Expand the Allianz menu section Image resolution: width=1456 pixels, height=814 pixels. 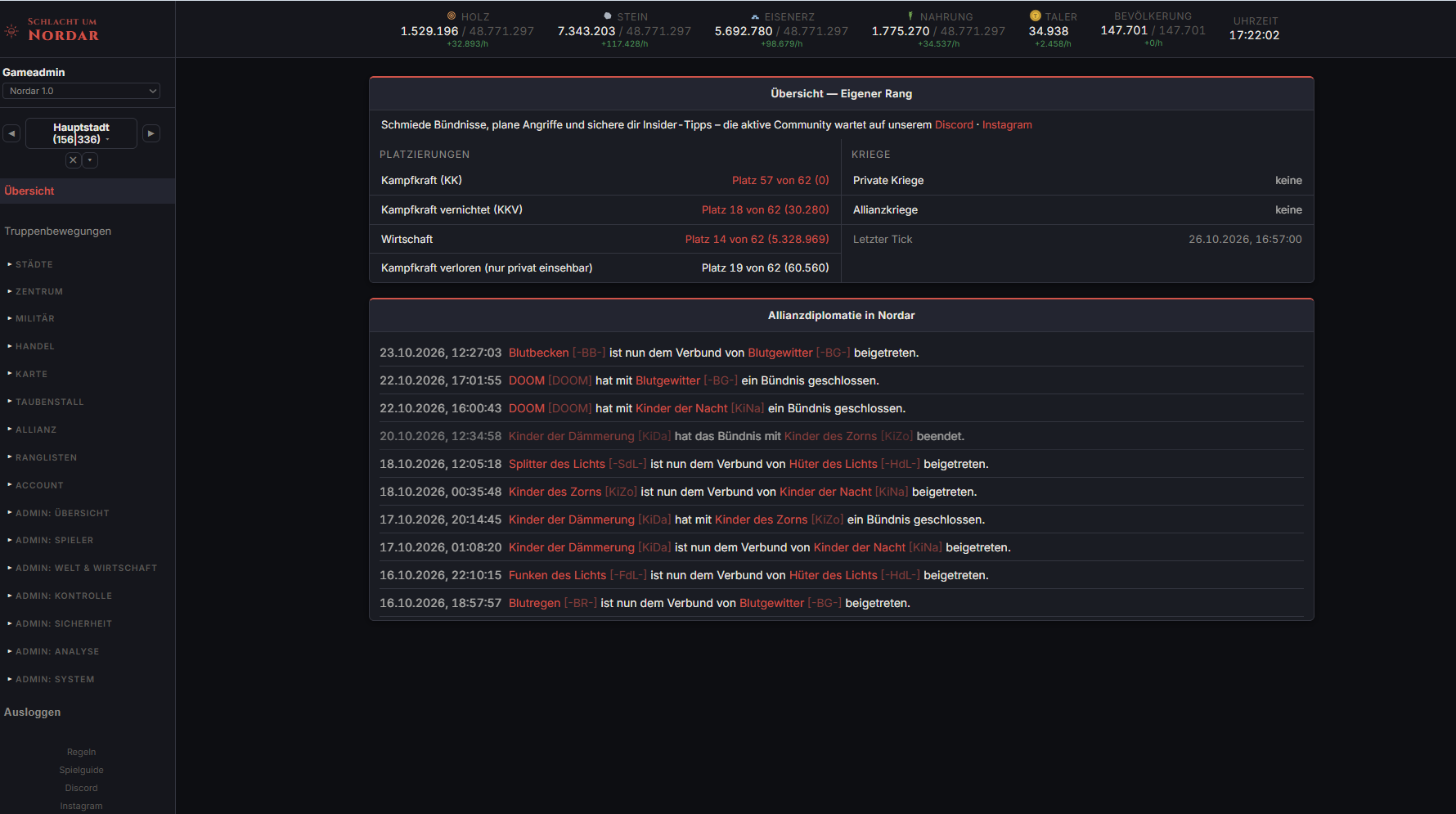pos(32,429)
